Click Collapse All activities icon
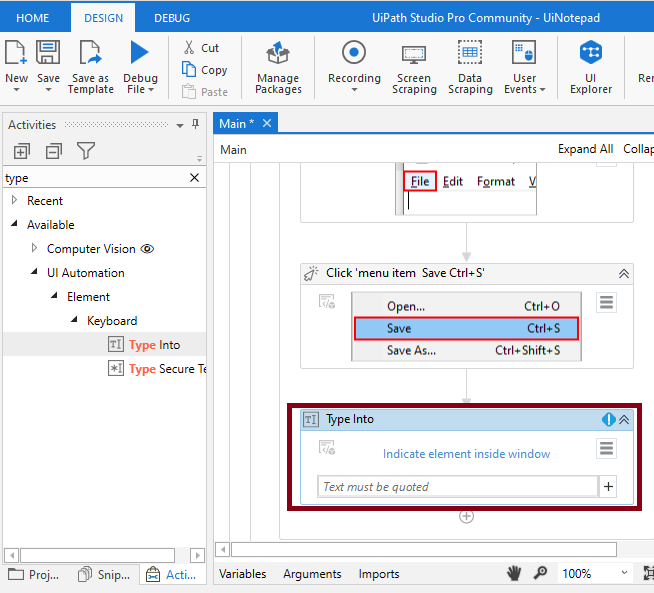The width and height of the screenshot is (654, 593). tap(54, 151)
